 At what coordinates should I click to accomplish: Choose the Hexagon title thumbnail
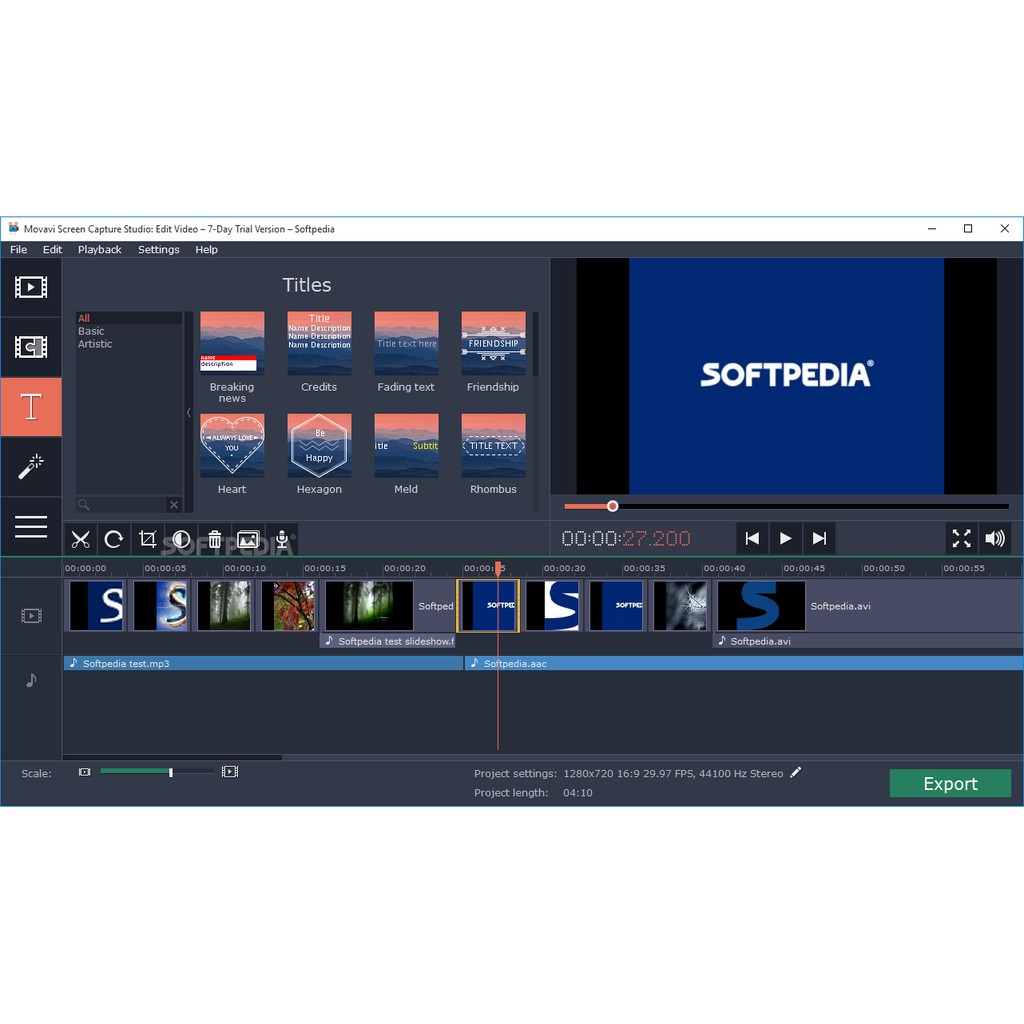coord(319,445)
